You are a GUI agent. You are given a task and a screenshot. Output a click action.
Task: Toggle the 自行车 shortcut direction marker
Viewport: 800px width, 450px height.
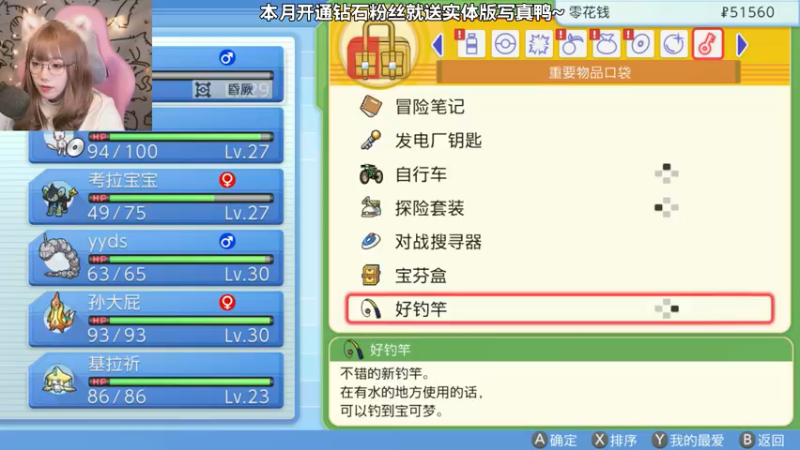click(666, 173)
